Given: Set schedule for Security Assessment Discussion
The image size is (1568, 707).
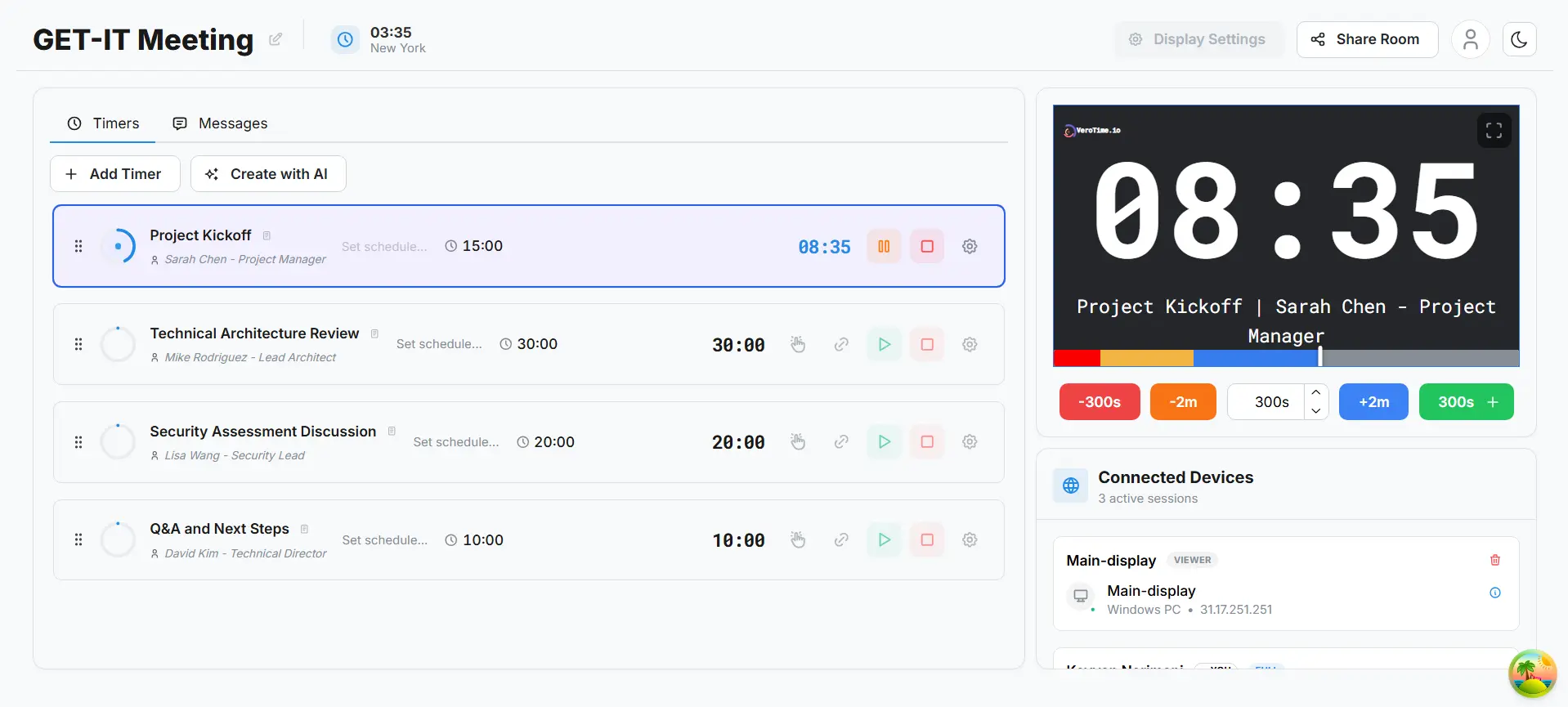Looking at the screenshot, I should coord(455,442).
